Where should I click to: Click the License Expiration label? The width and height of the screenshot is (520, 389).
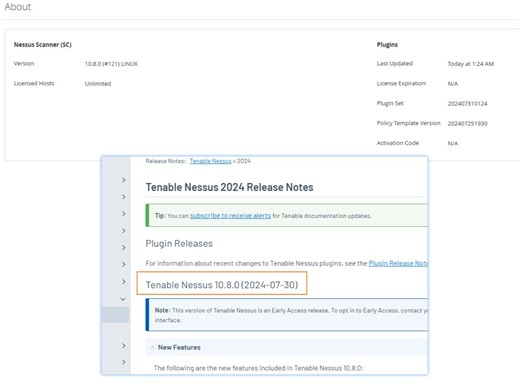pyautogui.click(x=401, y=84)
